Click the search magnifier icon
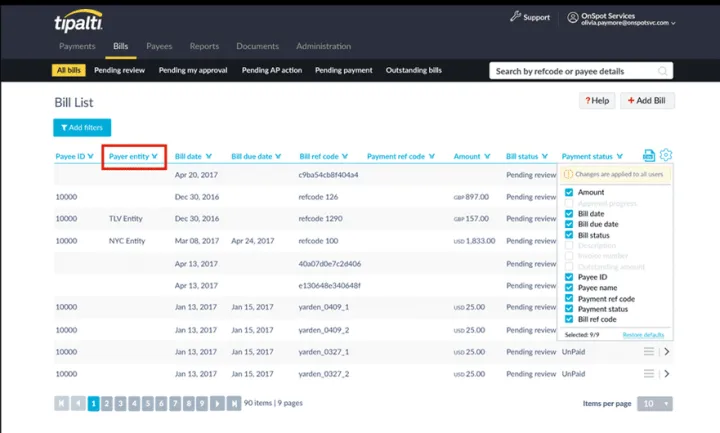 pos(662,71)
